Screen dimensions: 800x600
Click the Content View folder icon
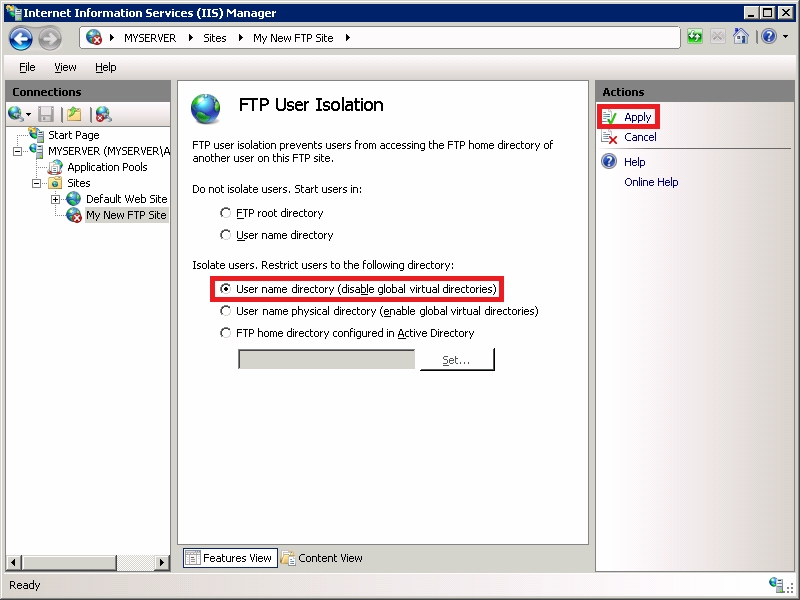(288, 558)
